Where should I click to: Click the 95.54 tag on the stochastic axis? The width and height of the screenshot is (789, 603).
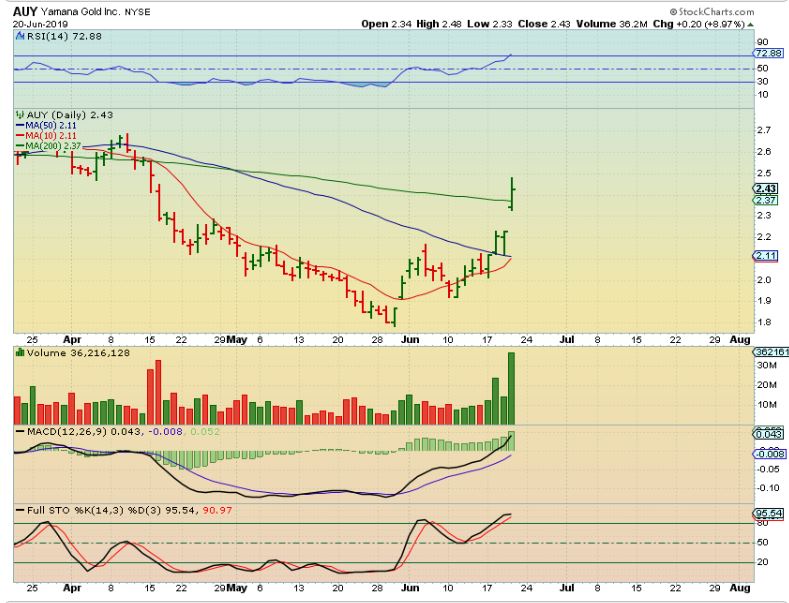pyautogui.click(x=768, y=513)
